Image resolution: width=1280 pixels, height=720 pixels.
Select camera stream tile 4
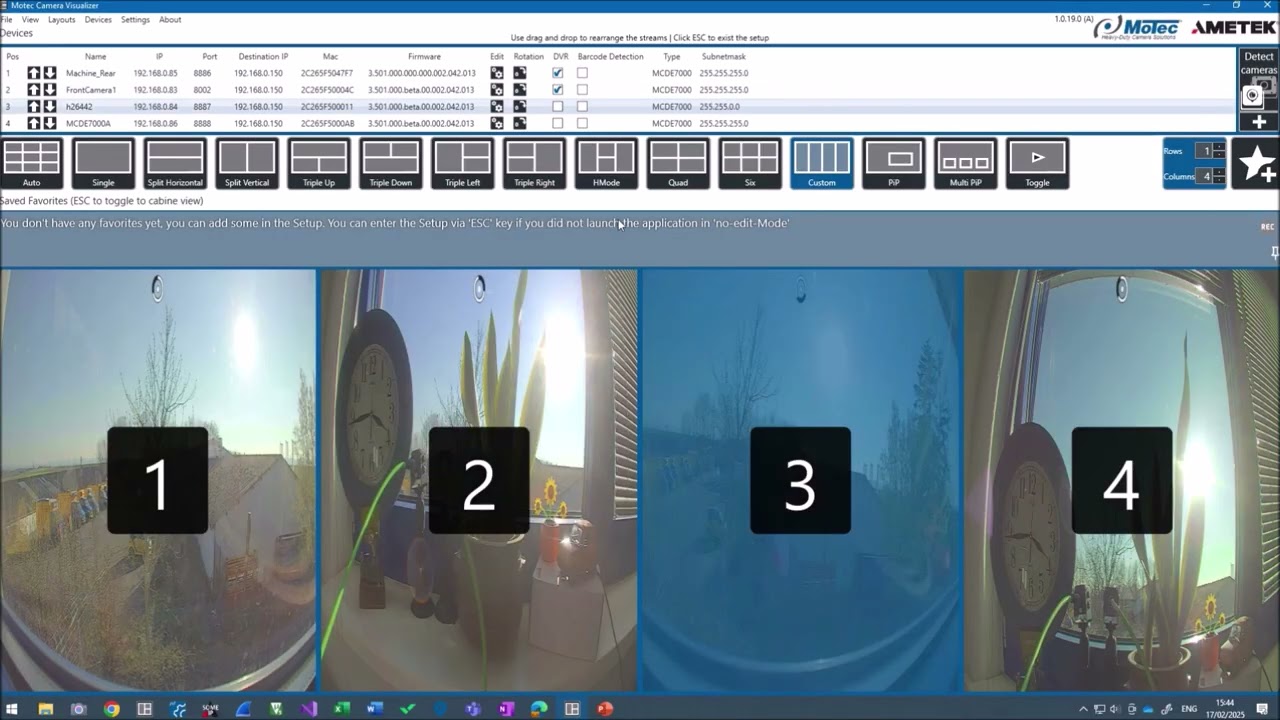coord(1122,480)
